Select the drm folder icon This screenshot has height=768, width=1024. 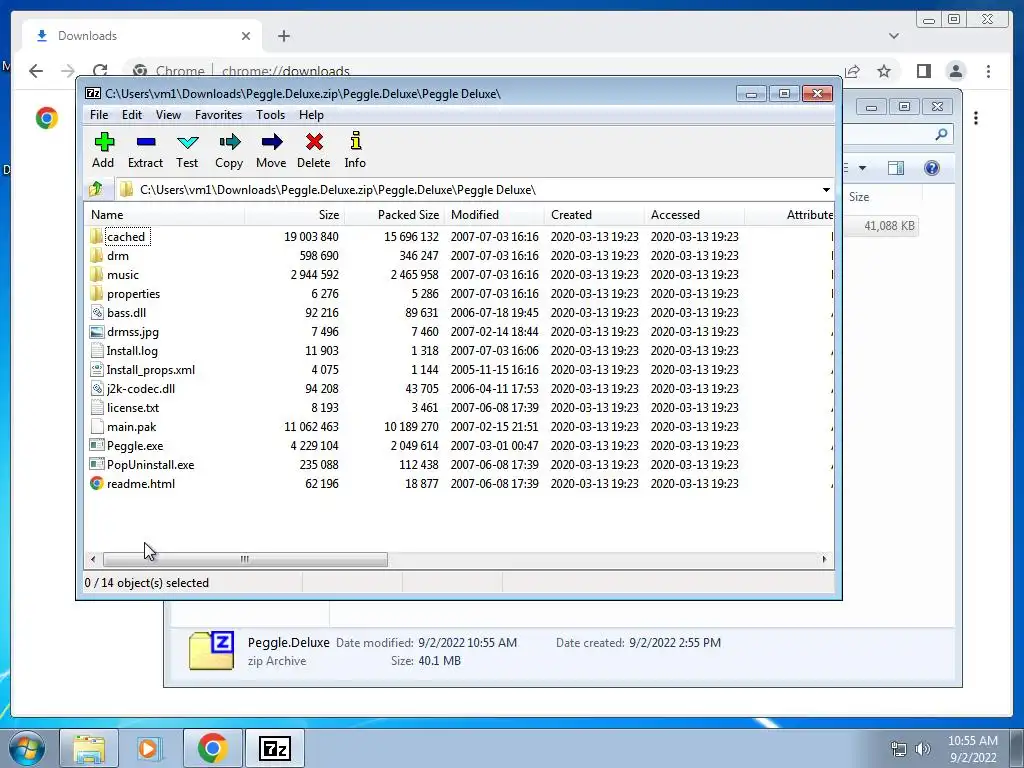[x=97, y=255]
